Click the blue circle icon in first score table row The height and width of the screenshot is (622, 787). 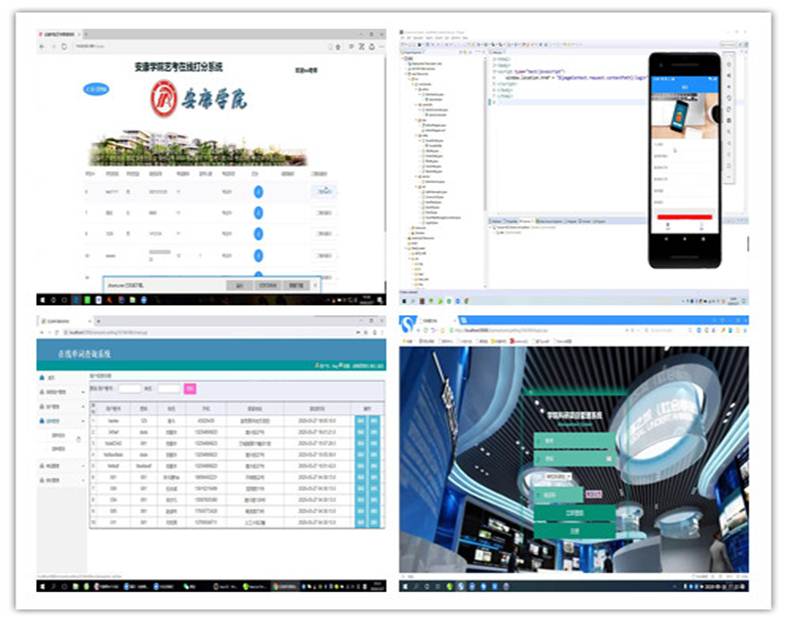click(258, 191)
